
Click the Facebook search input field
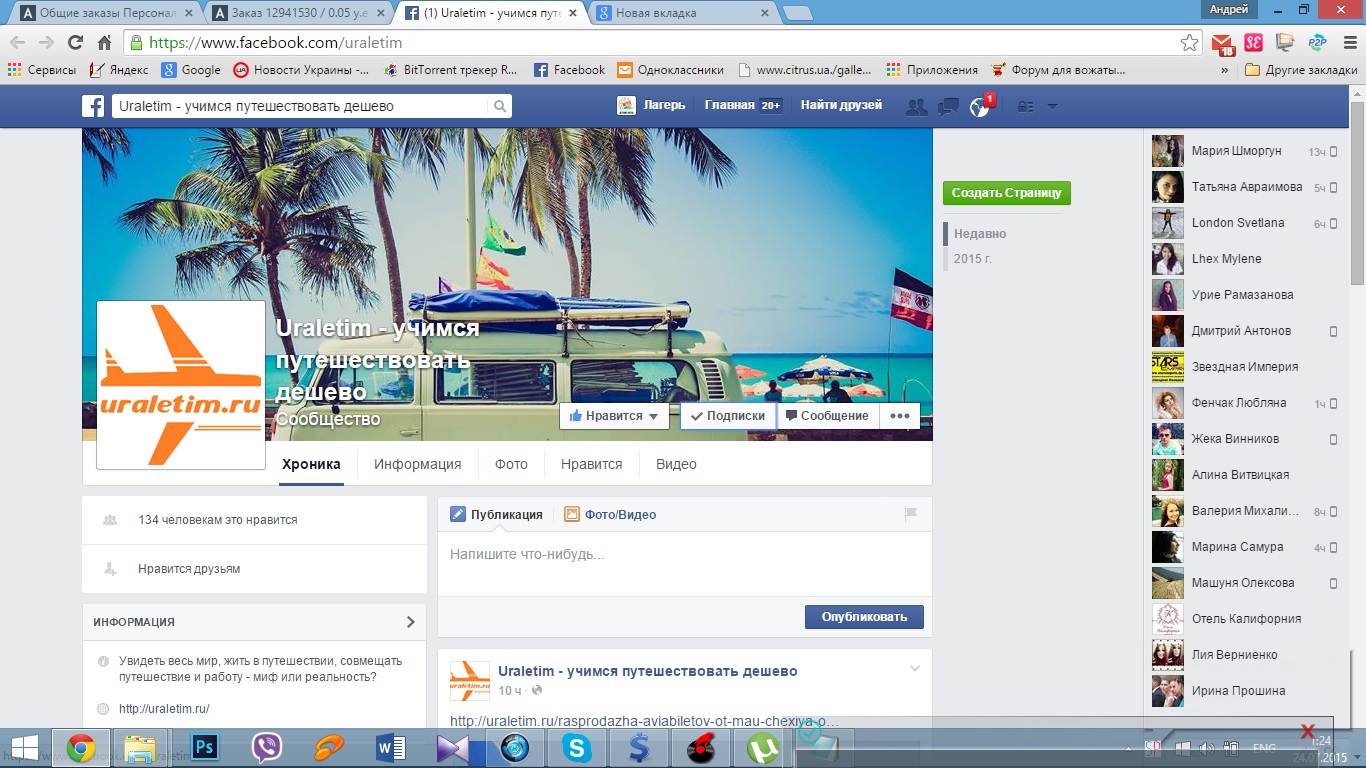300,106
